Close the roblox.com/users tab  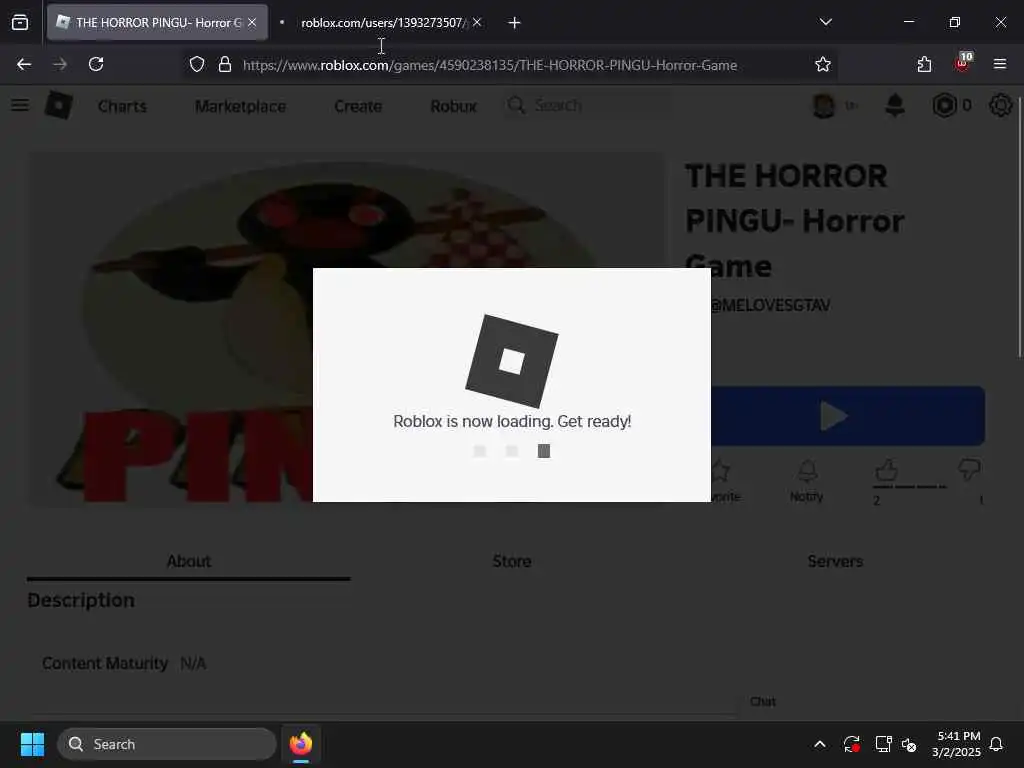(477, 22)
